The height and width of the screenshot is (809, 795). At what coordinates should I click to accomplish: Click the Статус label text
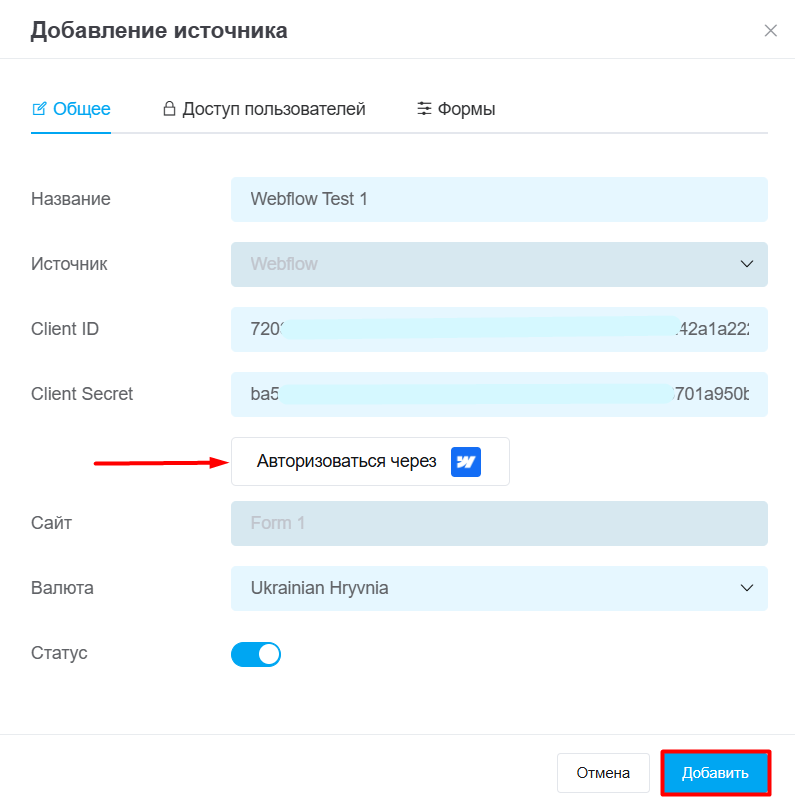tap(60, 653)
